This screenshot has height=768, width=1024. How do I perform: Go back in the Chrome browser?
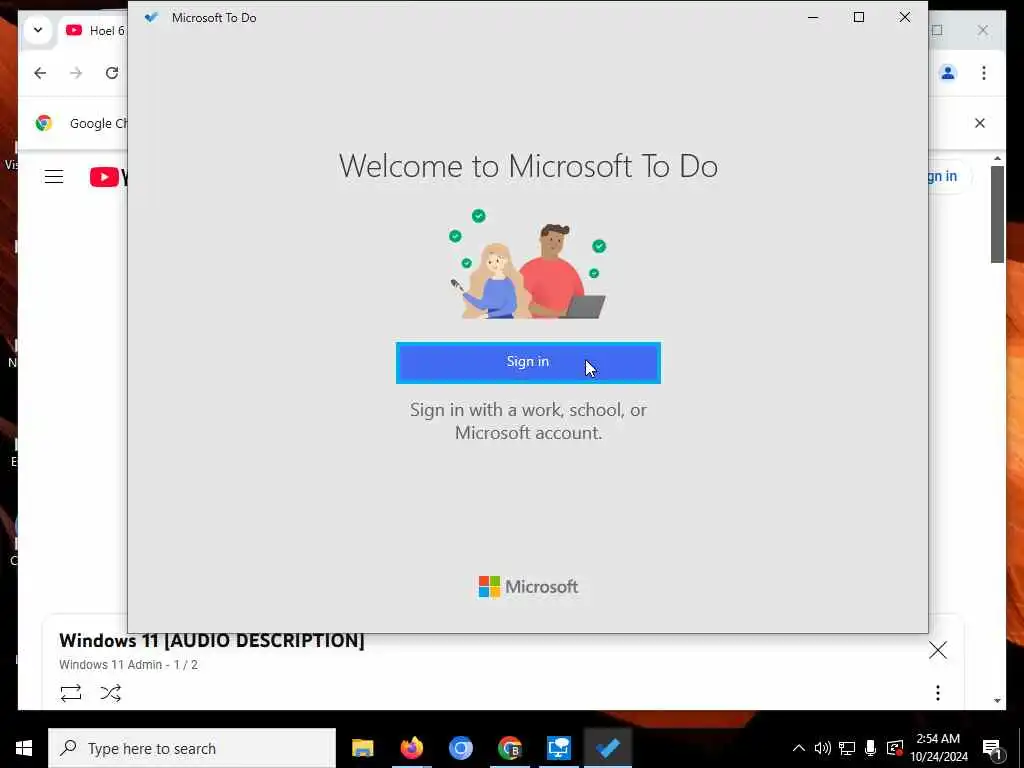[40, 73]
